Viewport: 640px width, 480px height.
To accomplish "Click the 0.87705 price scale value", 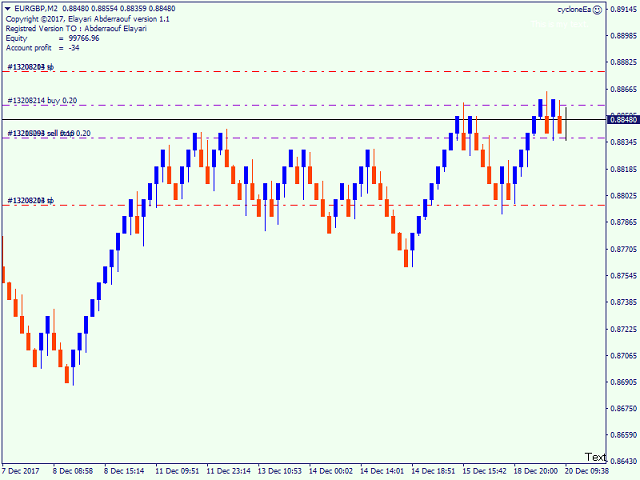I will pyautogui.click(x=624, y=249).
